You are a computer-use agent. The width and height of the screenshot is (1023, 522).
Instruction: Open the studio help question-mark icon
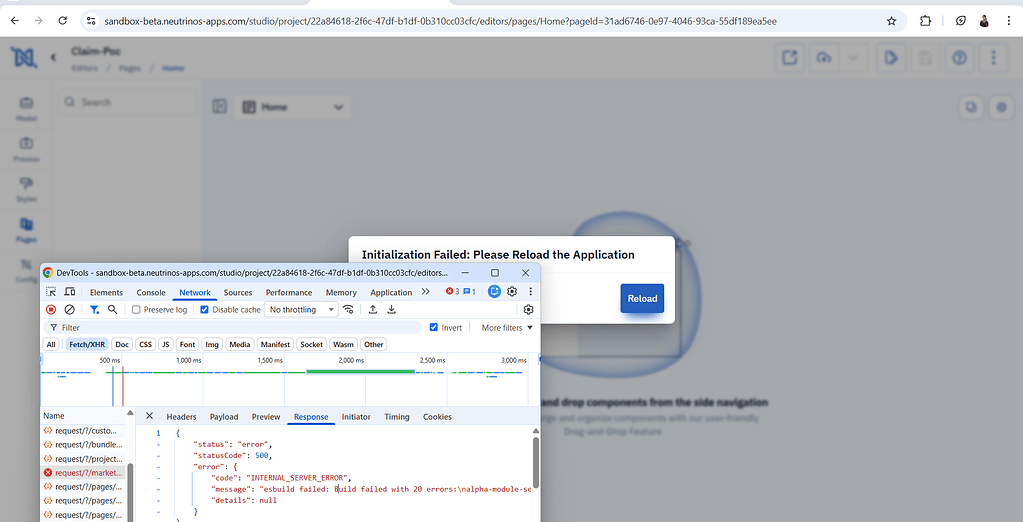coord(959,58)
